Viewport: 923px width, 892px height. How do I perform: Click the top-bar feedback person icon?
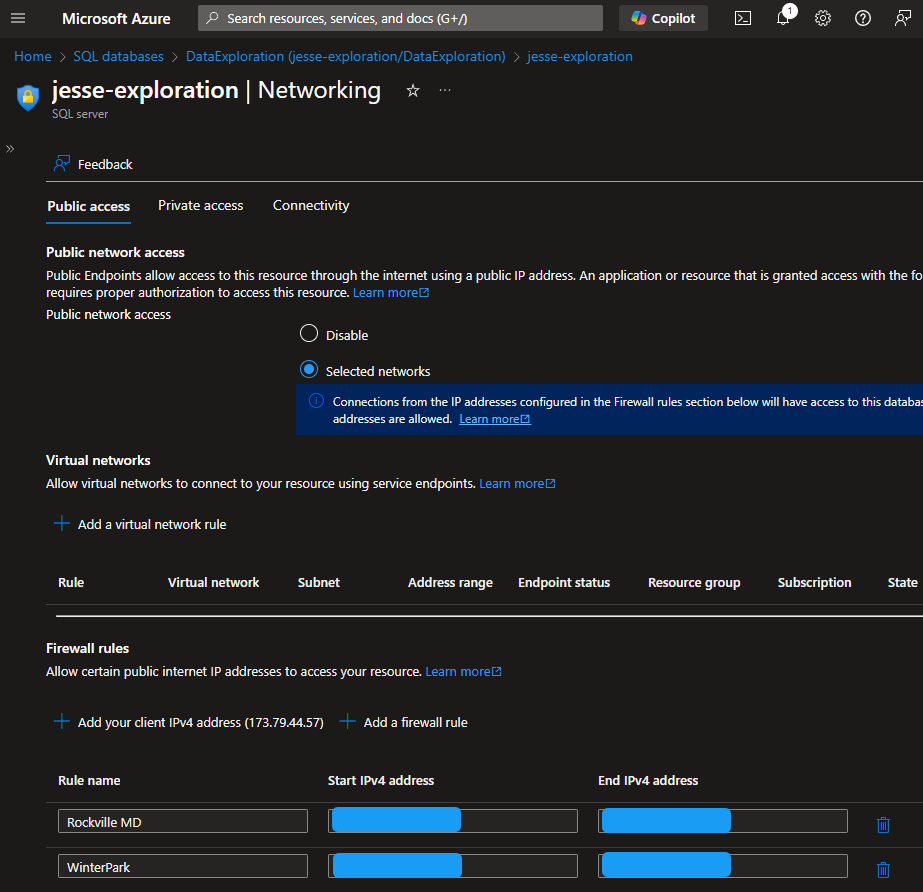coord(902,18)
